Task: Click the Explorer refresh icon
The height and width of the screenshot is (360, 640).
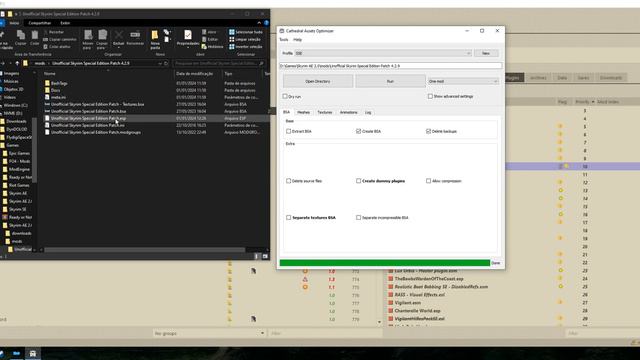Action: point(166,63)
